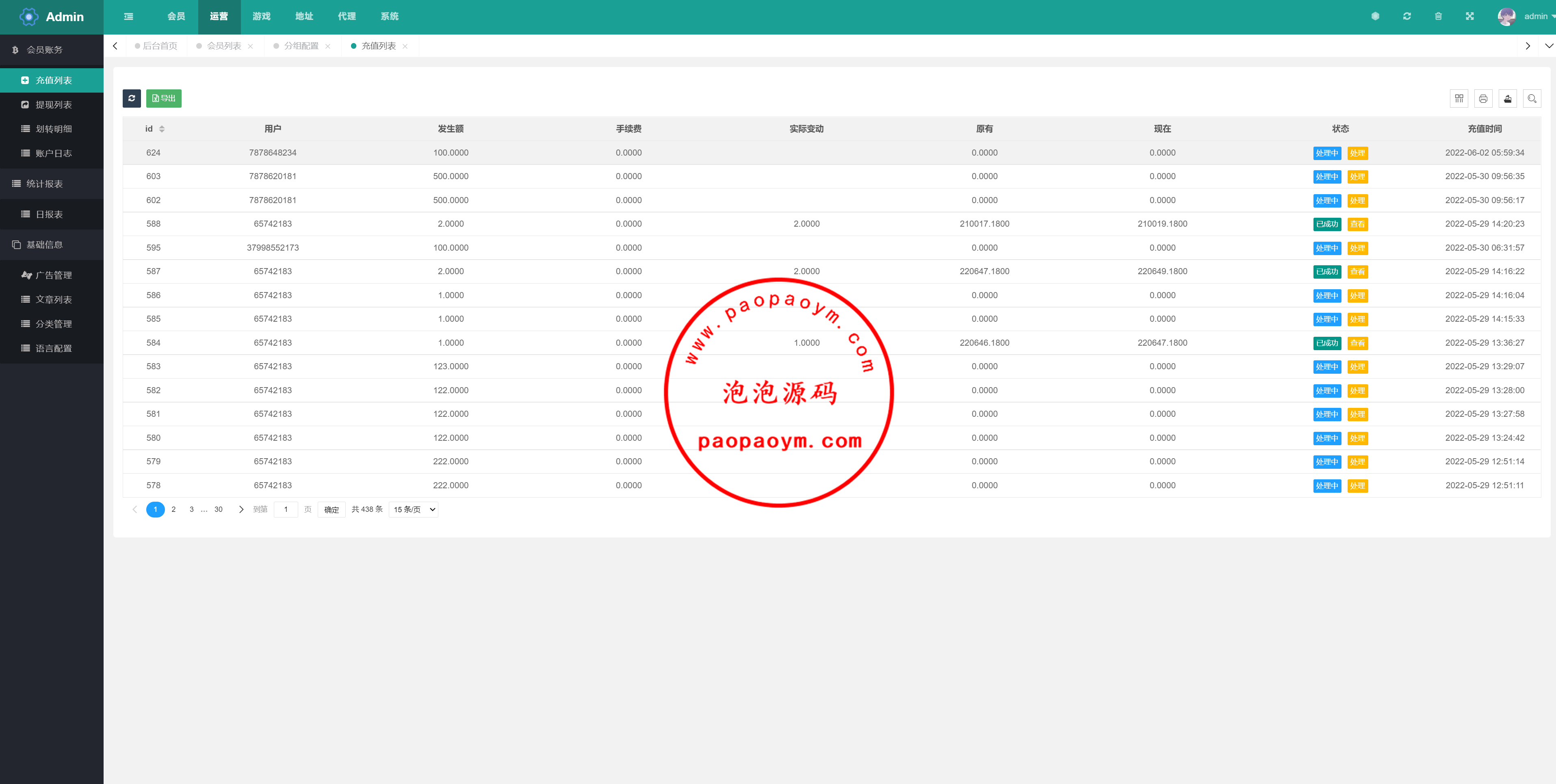The width and height of the screenshot is (1556, 784).
Task: Open 提现列表 in the sidebar
Action: [x=53, y=104]
